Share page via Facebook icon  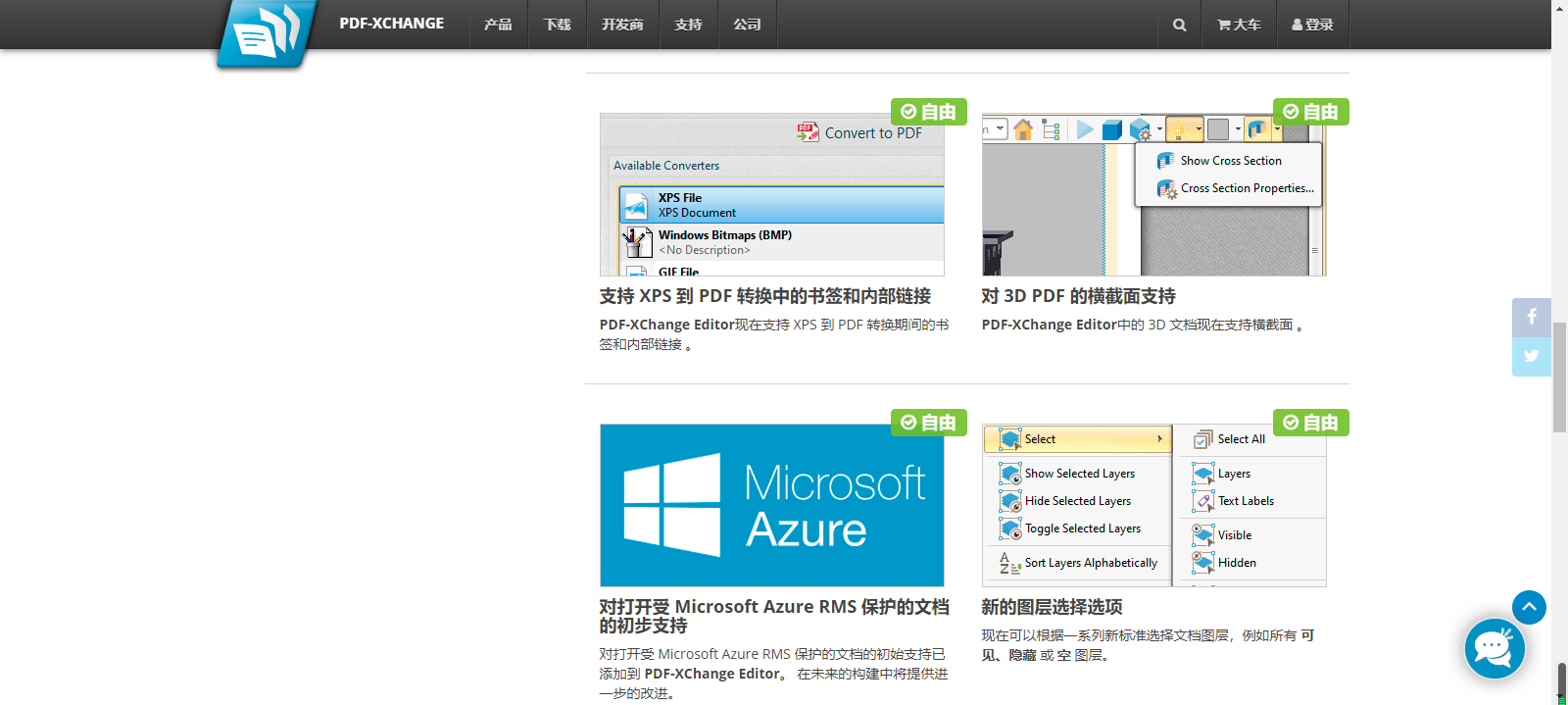point(1532,318)
